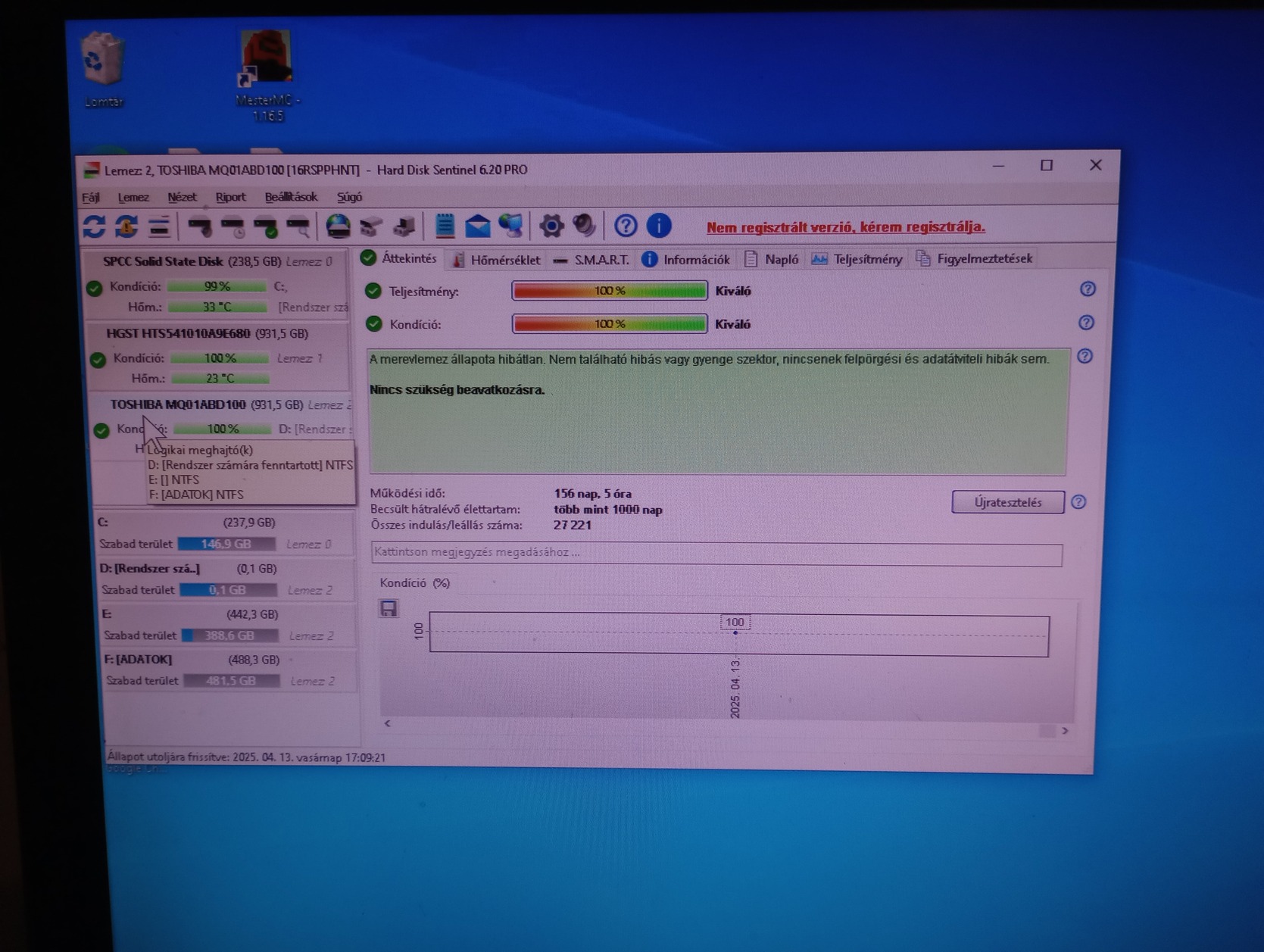Viewport: 1264px width, 952px height.
Task: Click the disk with headphones test icon
Action: click(200, 226)
